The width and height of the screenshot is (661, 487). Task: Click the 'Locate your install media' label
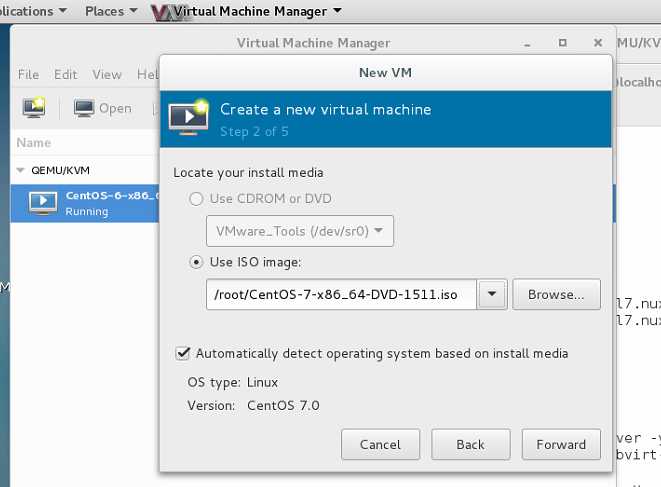point(248,172)
